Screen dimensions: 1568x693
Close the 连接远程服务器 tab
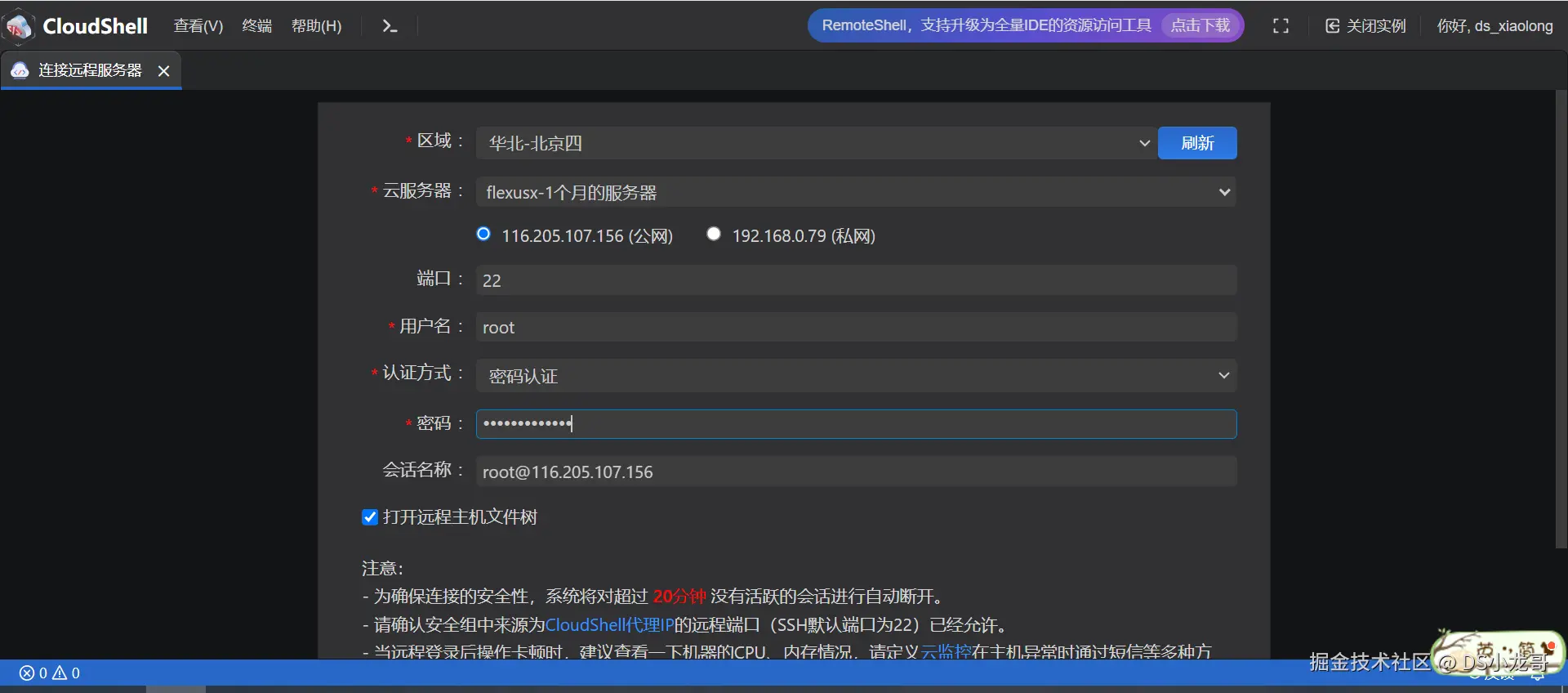(163, 71)
